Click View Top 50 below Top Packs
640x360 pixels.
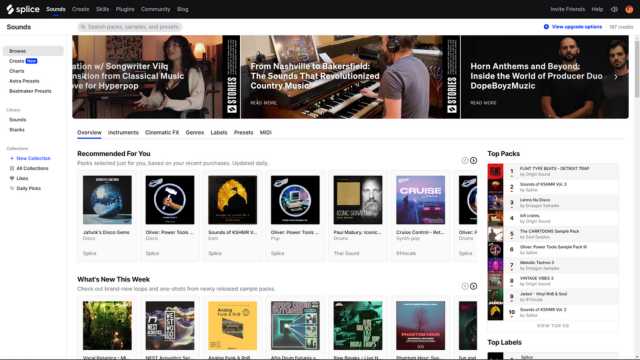point(553,326)
